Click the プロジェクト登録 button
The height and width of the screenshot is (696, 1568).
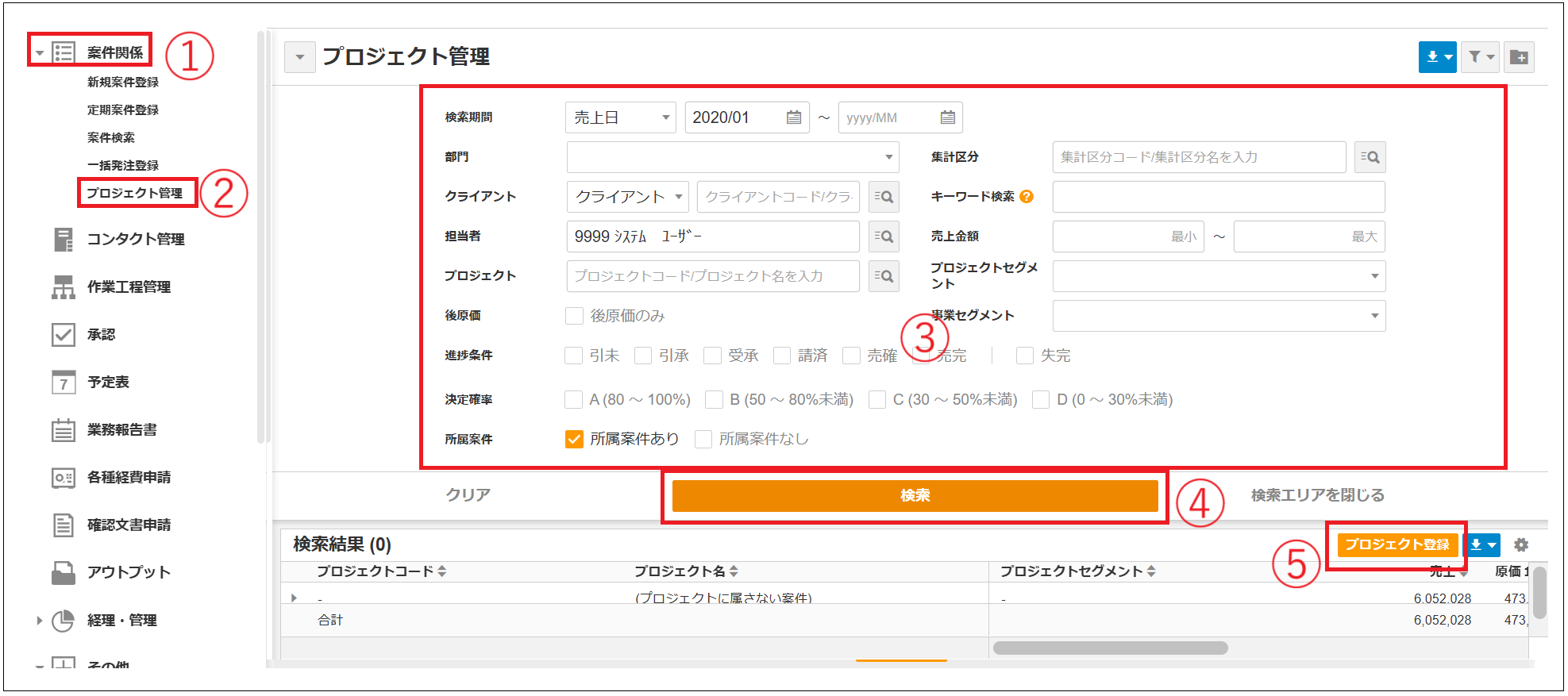1397,544
